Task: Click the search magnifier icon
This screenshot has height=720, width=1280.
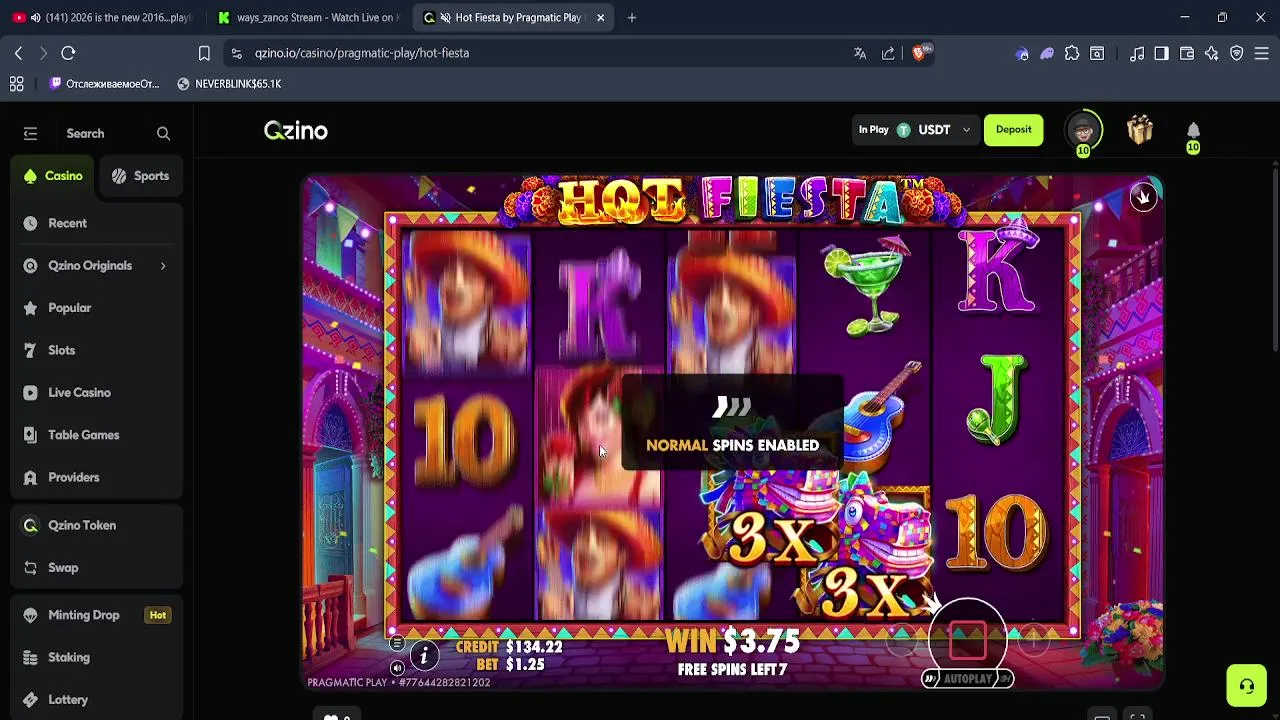Action: tap(163, 133)
